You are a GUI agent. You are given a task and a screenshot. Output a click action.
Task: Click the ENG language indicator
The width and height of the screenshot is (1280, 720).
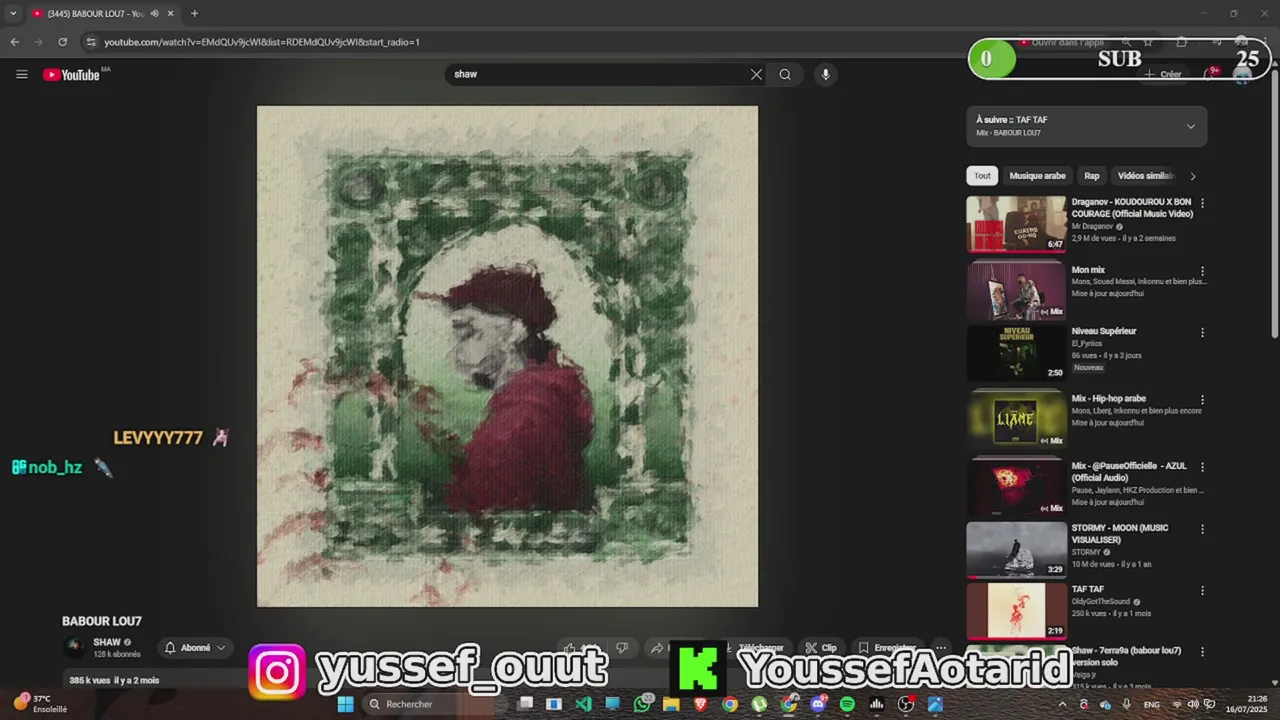(1152, 704)
